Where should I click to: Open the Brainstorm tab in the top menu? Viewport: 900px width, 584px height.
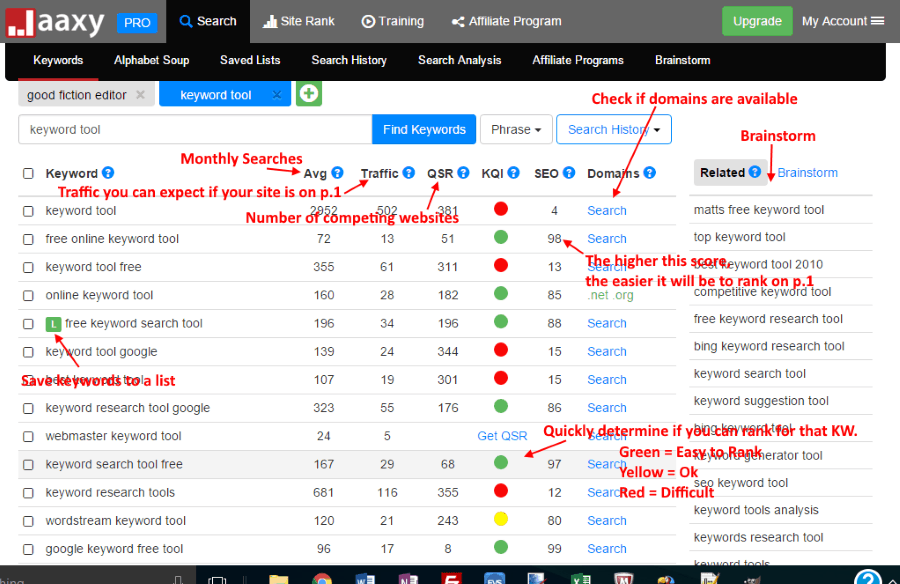tap(682, 60)
